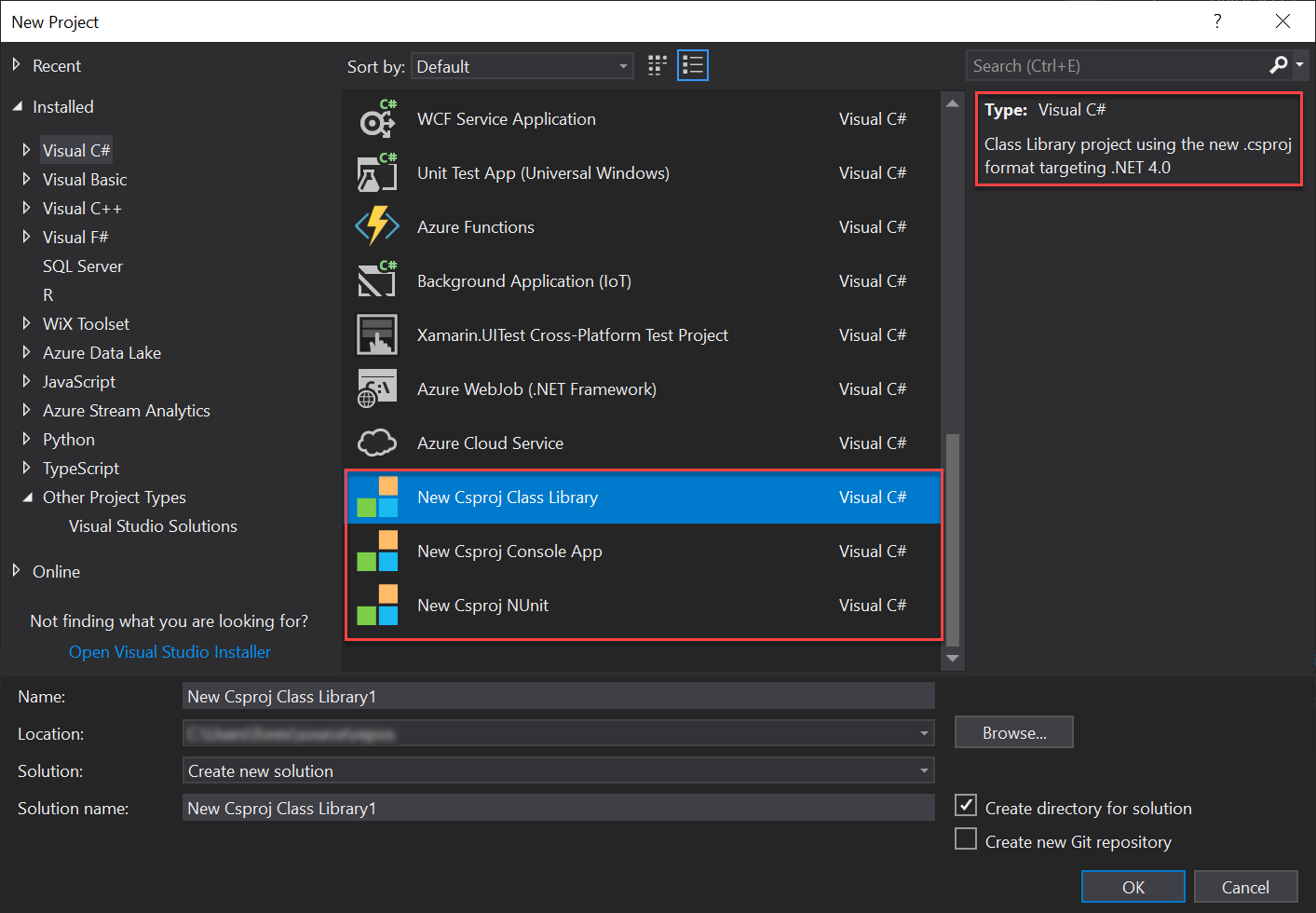Image resolution: width=1316 pixels, height=913 pixels.
Task: Click the Xamarin.UITest project icon
Action: [377, 335]
